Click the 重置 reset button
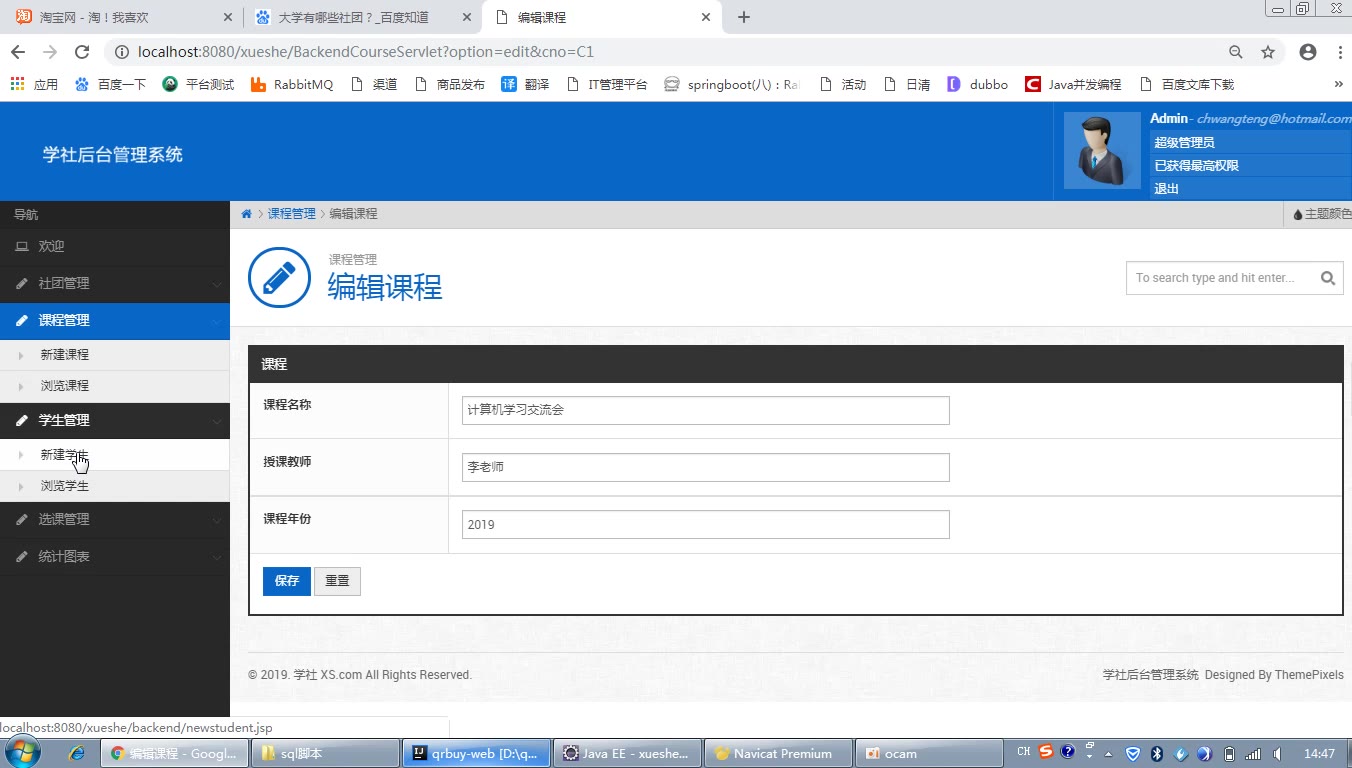 (x=337, y=581)
